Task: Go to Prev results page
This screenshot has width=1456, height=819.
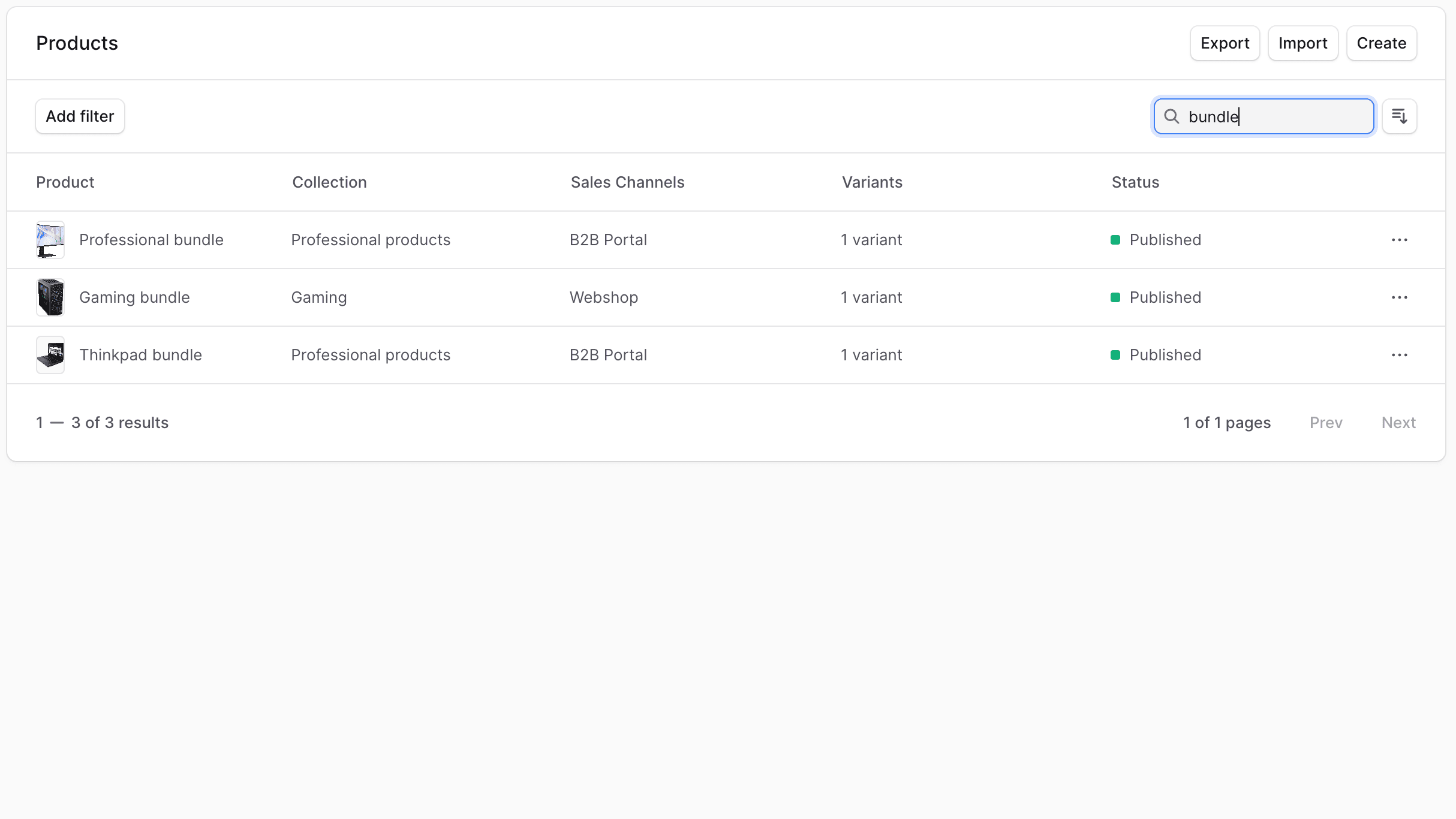Action: 1325,423
